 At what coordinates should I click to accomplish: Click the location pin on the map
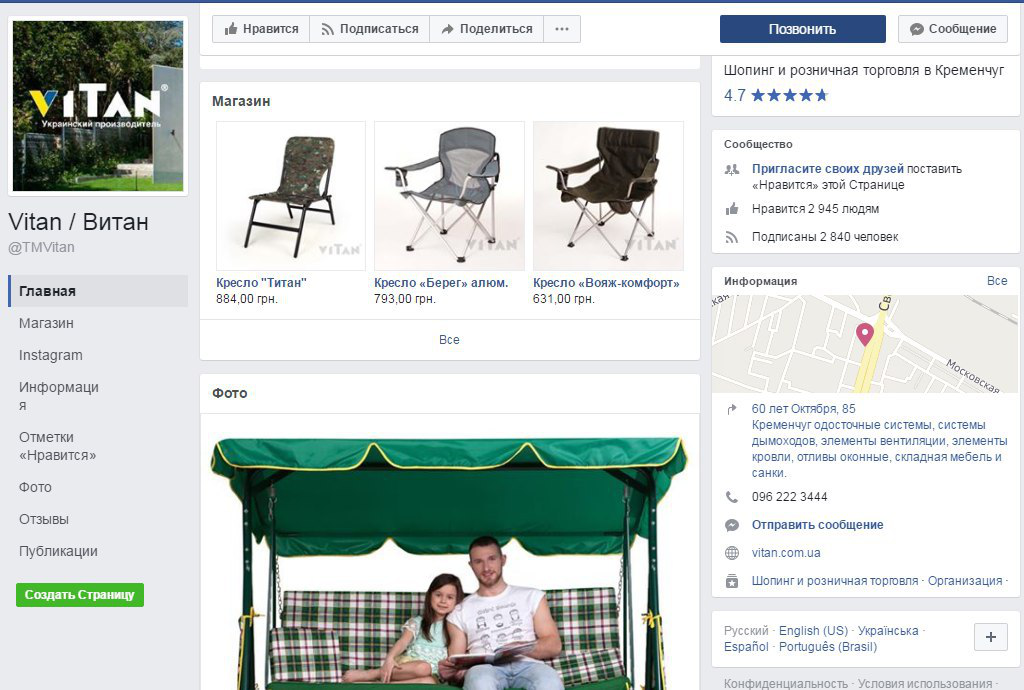coord(865,334)
